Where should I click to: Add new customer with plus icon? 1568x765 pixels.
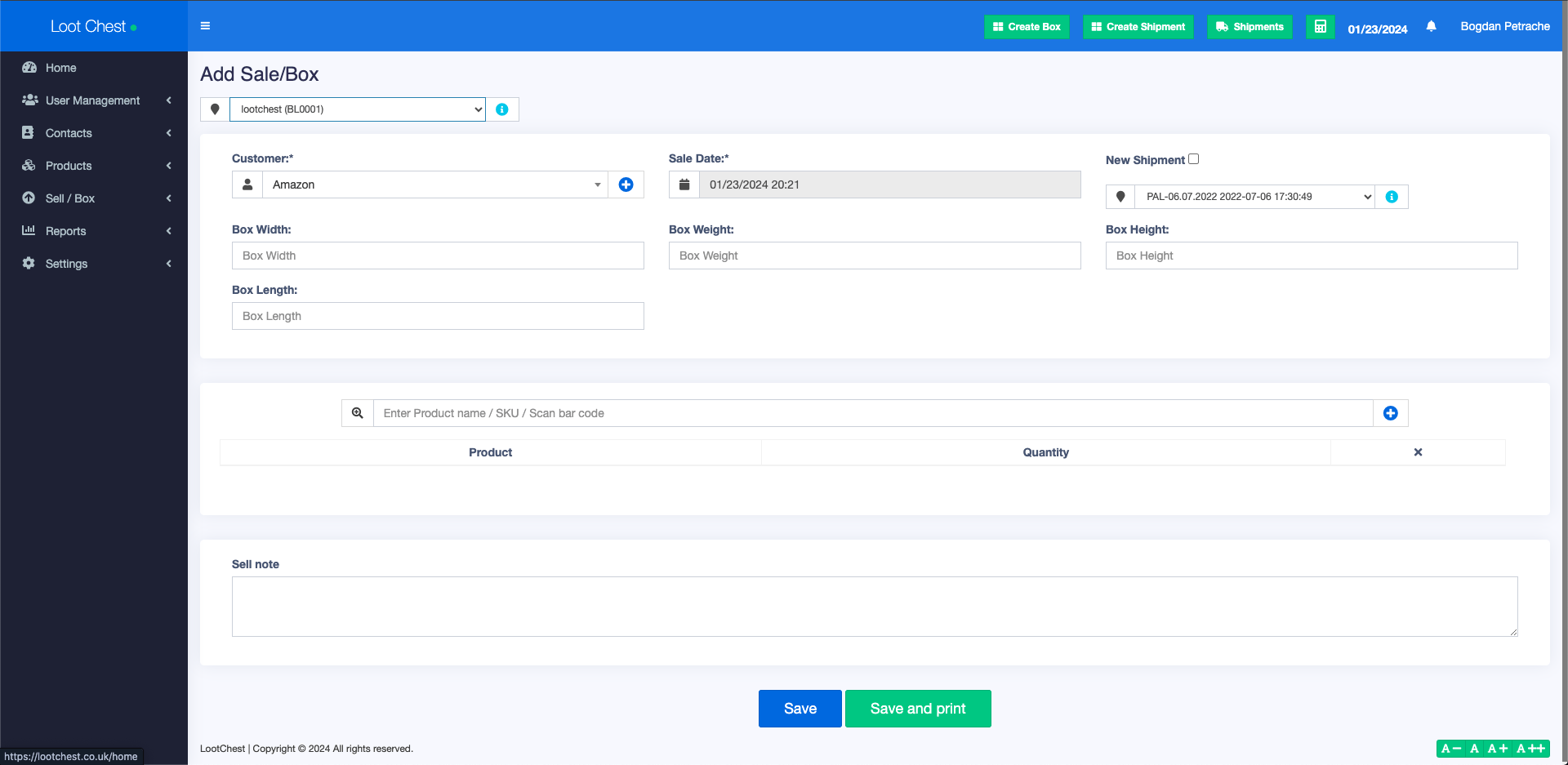click(x=626, y=185)
